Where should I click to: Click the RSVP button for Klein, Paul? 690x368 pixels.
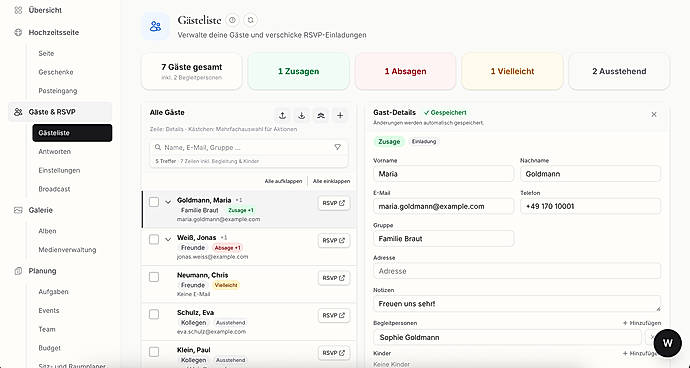(334, 353)
